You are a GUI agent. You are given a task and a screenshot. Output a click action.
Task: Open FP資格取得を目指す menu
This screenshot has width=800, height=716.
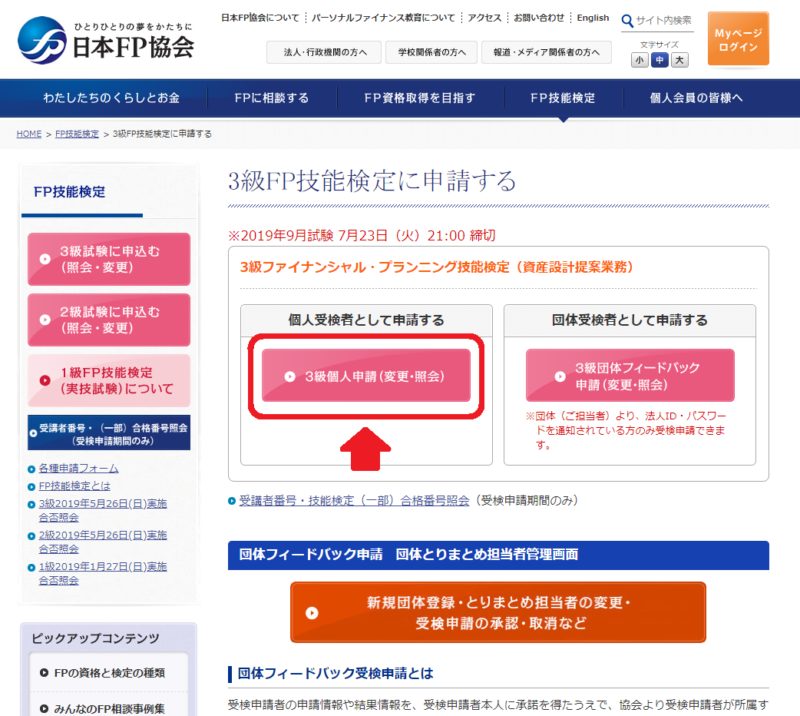[x=420, y=98]
